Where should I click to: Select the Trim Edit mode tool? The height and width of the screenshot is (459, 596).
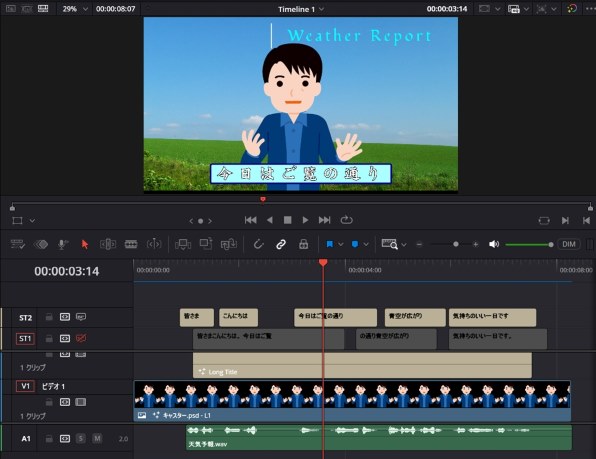[x=108, y=244]
